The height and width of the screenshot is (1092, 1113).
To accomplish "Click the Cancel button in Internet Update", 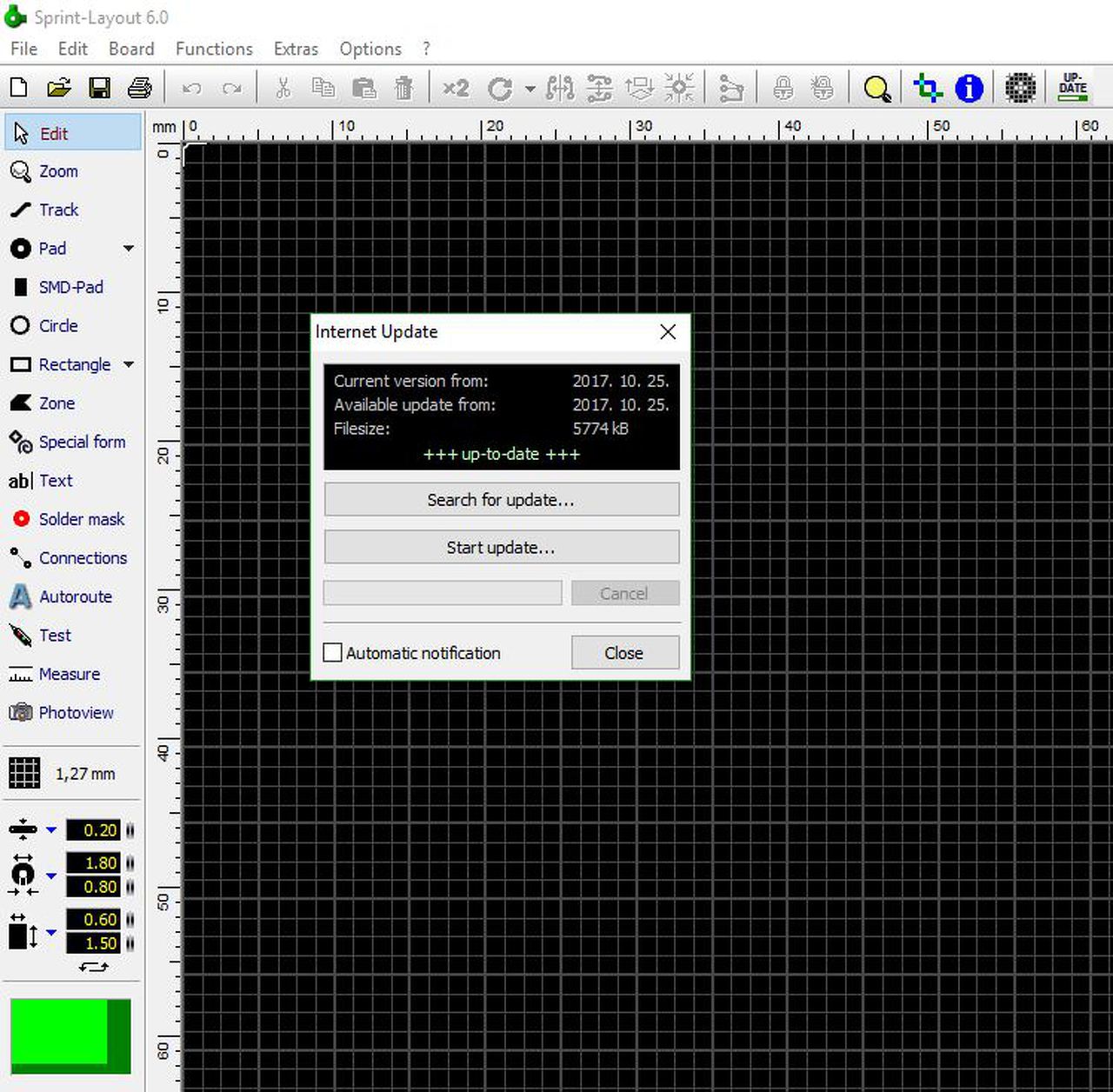I will point(625,593).
